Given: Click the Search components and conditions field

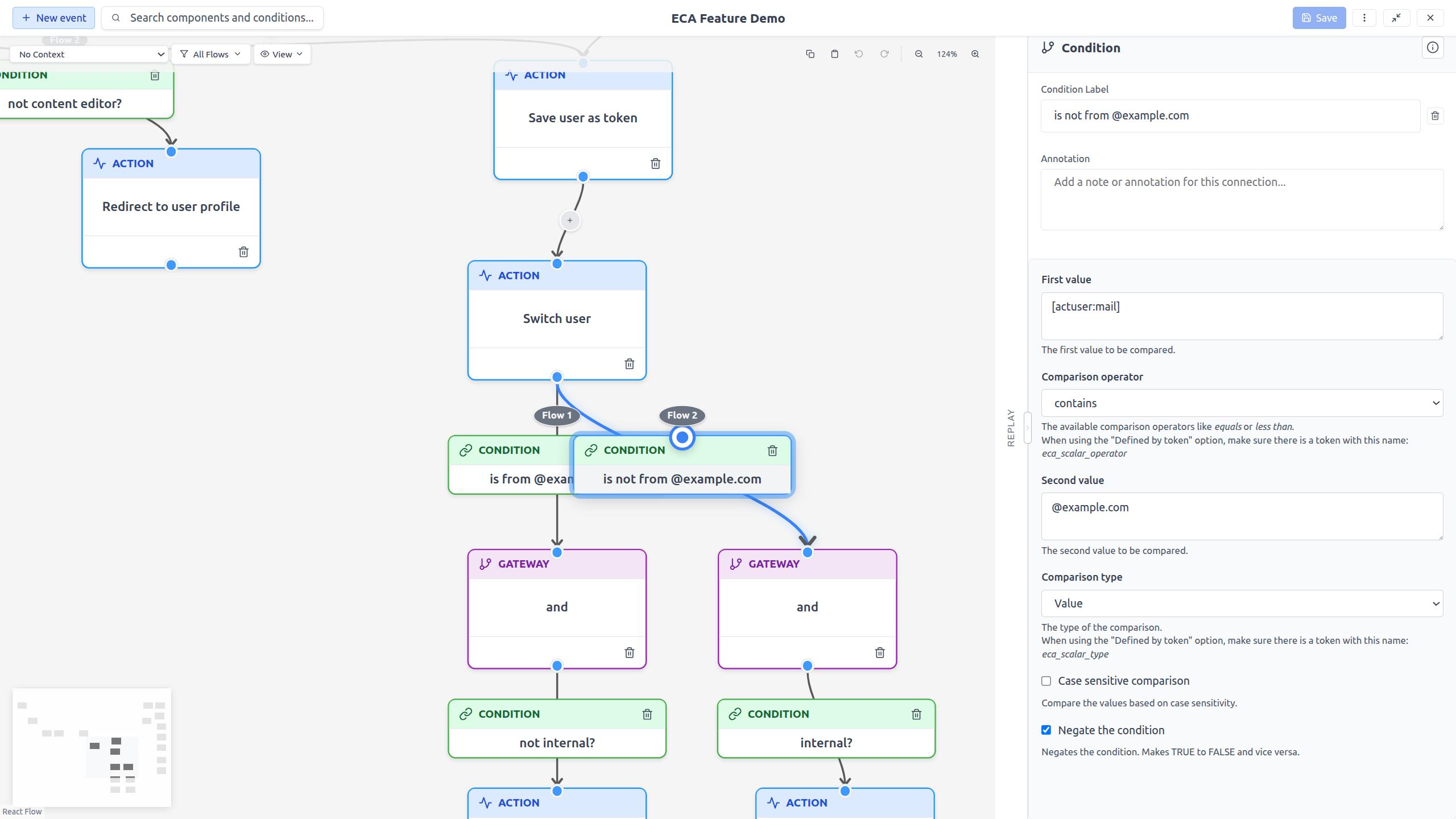Looking at the screenshot, I should point(221,18).
